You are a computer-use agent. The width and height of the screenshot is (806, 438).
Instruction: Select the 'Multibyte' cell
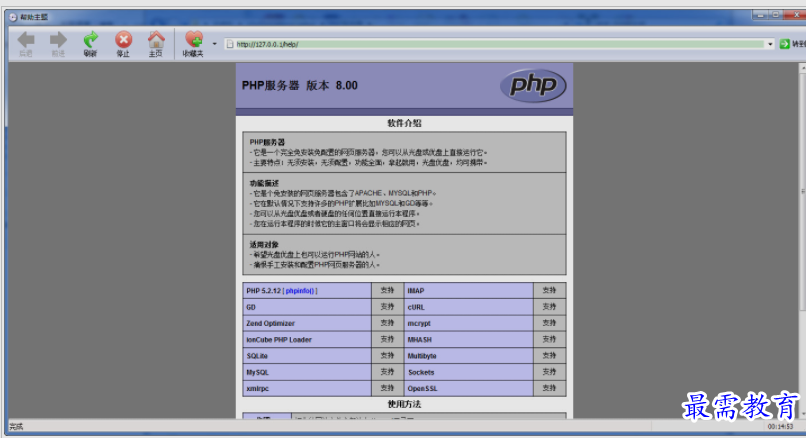(x=468, y=356)
